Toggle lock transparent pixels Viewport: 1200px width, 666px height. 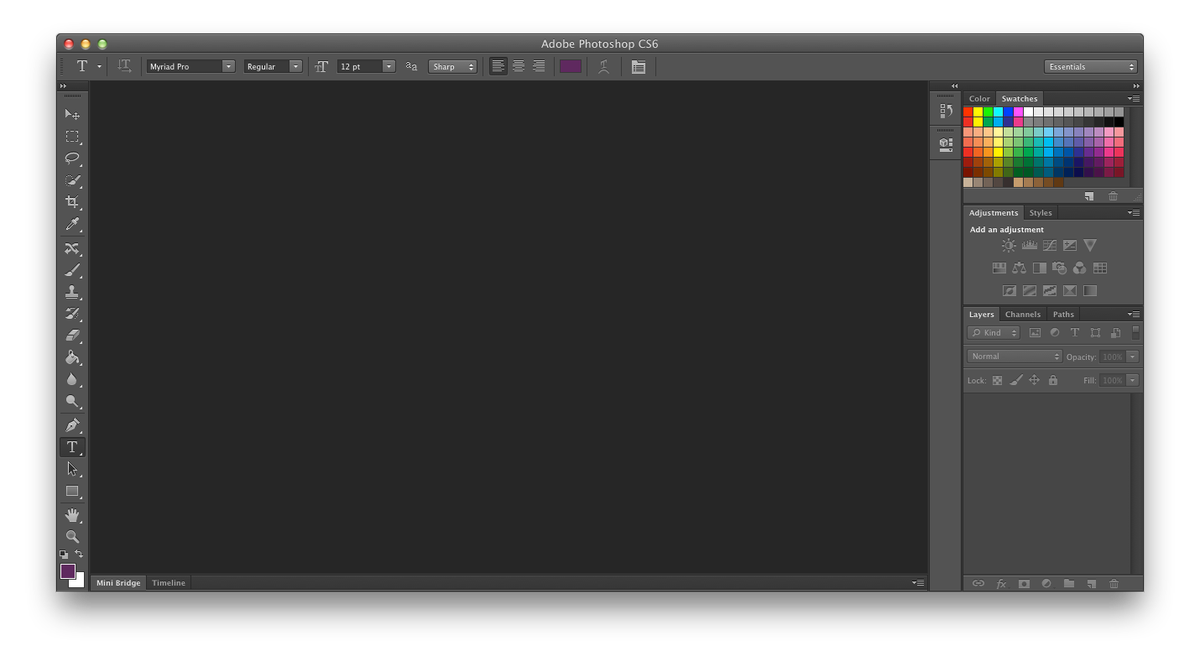tap(997, 380)
